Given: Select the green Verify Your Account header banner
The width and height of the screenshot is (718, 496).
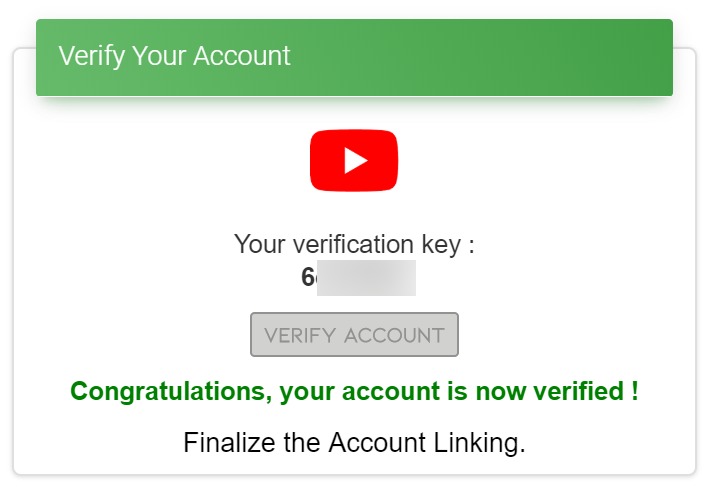Looking at the screenshot, I should pos(354,57).
